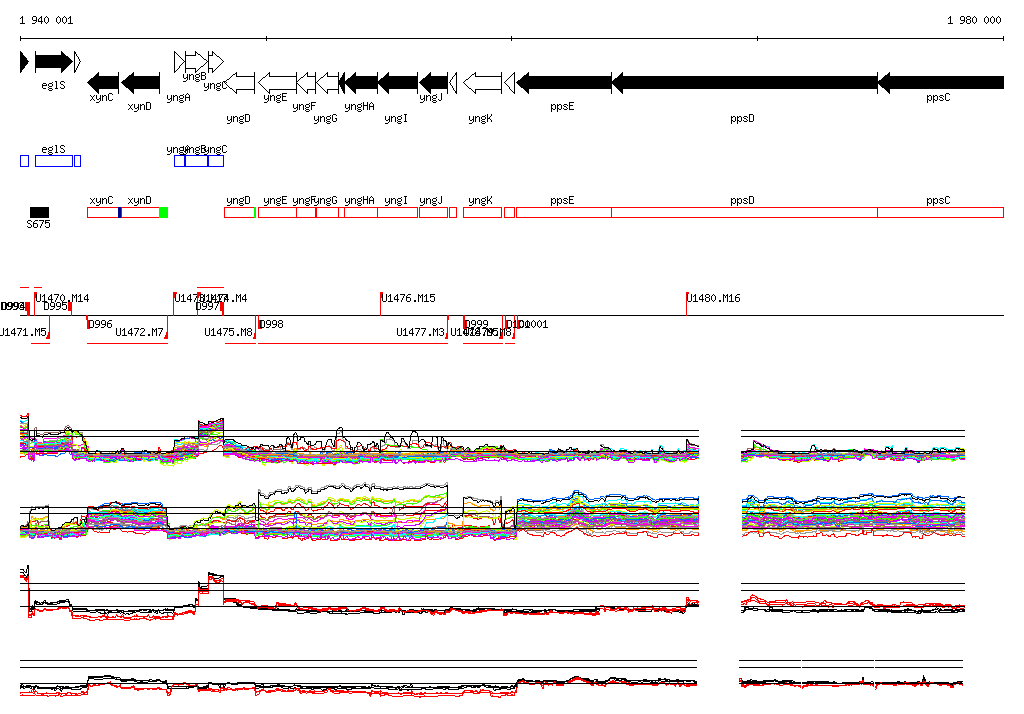Click the end coordinate 1 980 000
Image resolution: width=1024 pixels, height=714 pixels.
pos(974,20)
